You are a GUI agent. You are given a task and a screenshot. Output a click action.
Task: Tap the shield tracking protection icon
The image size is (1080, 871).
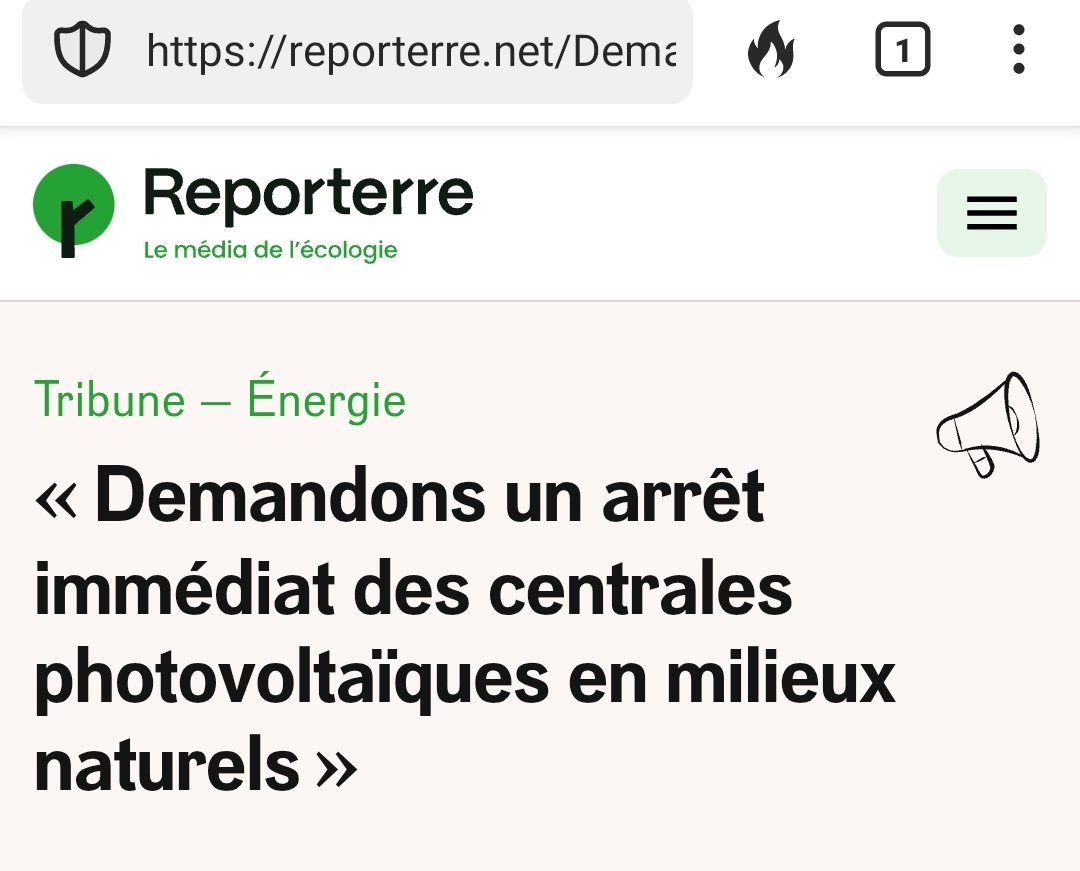[82, 50]
